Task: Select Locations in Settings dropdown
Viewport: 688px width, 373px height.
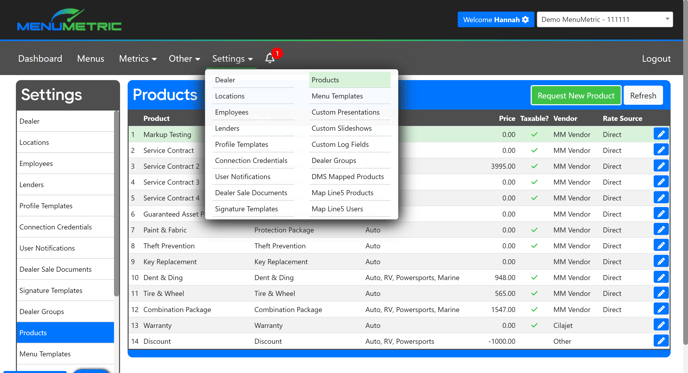Action: pyautogui.click(x=253, y=96)
